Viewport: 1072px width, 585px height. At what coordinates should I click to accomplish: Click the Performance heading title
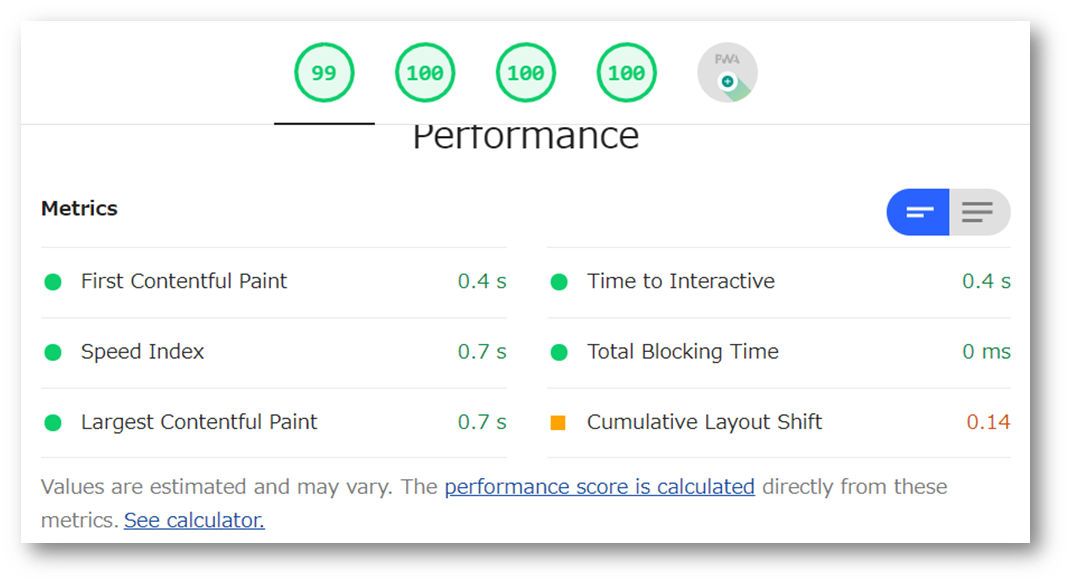pyautogui.click(x=526, y=138)
